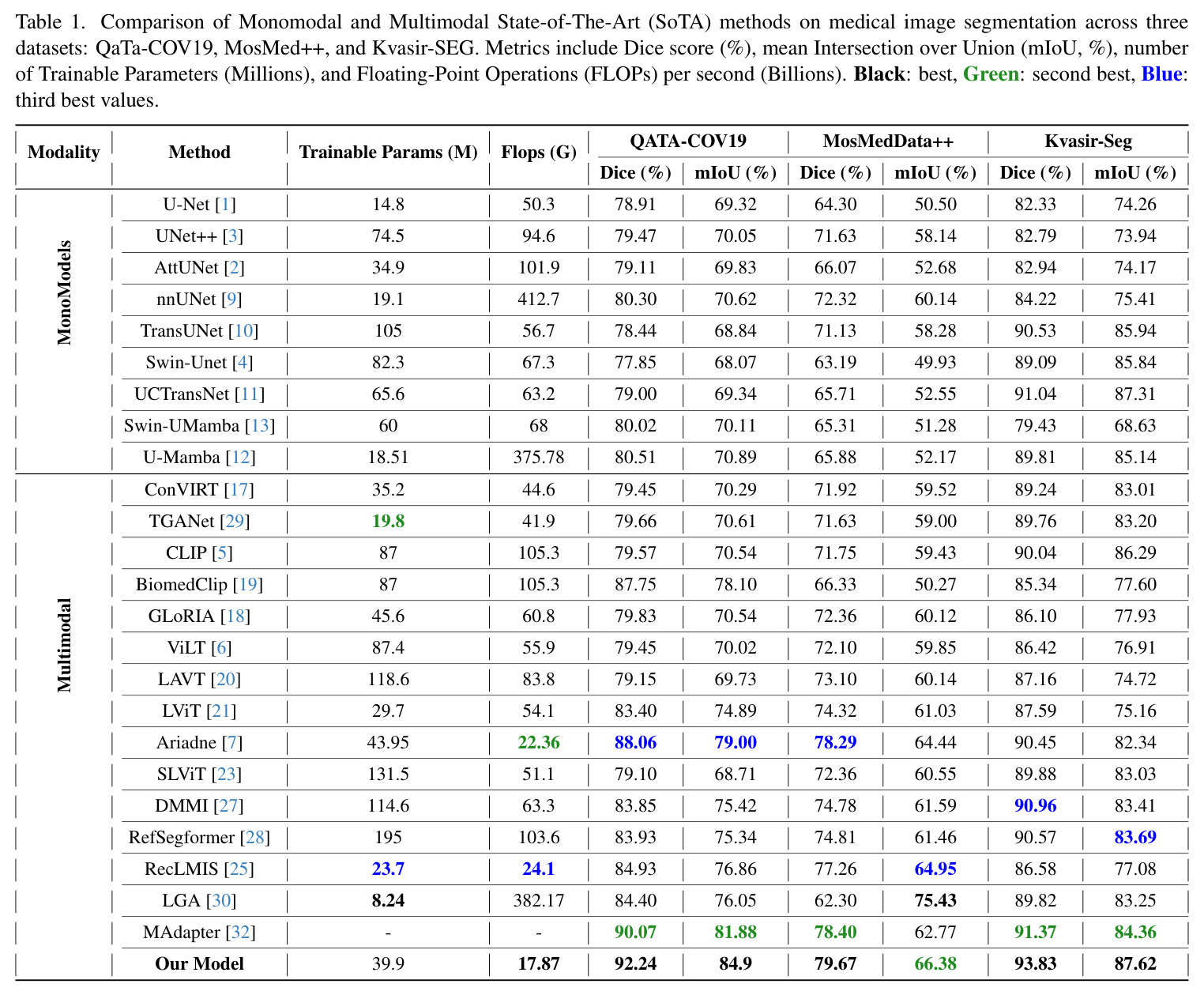The width and height of the screenshot is (1204, 995).
Task: Select the Our Model row label
Action: coord(200,964)
